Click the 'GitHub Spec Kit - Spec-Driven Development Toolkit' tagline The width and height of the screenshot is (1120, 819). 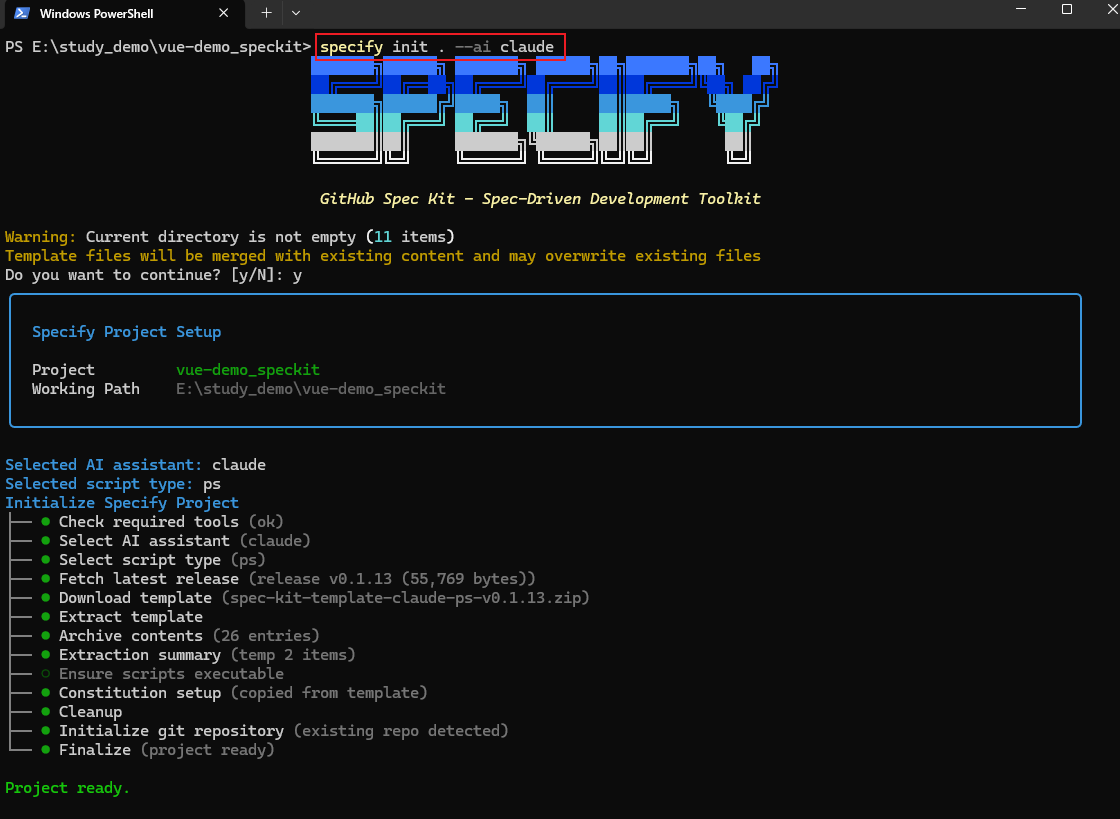click(x=540, y=199)
